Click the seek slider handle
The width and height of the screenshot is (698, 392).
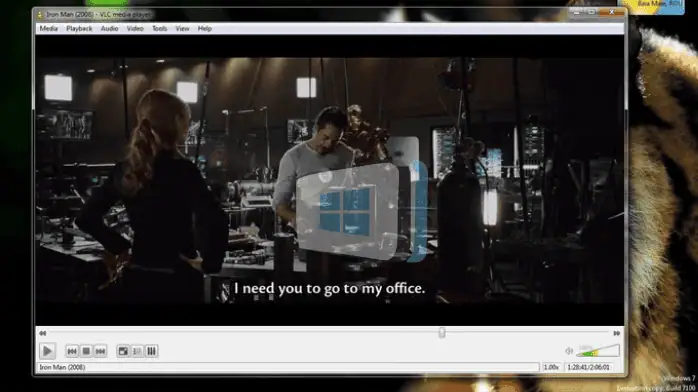[442, 333]
